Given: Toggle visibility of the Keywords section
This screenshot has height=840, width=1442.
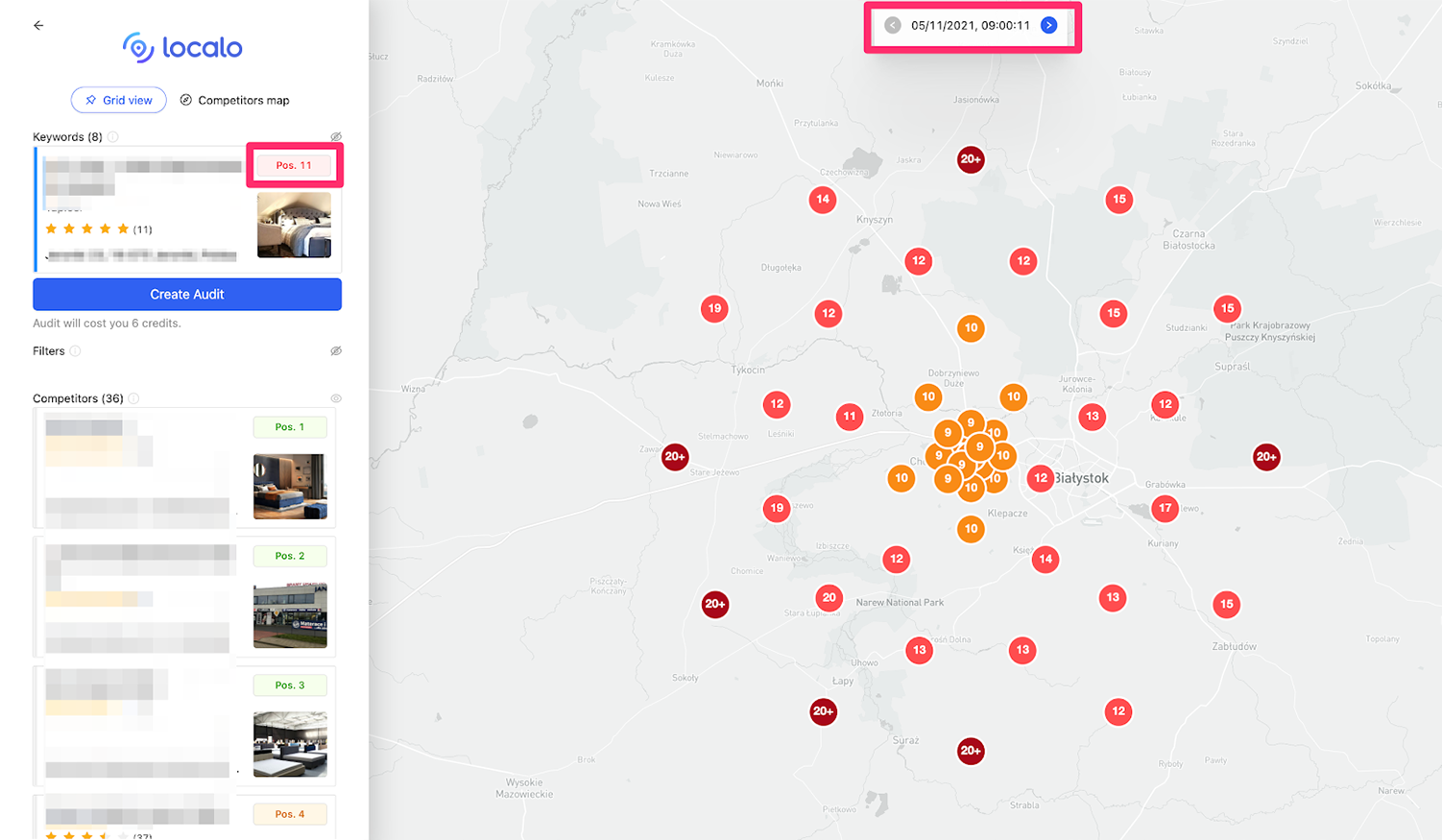Looking at the screenshot, I should click(336, 137).
